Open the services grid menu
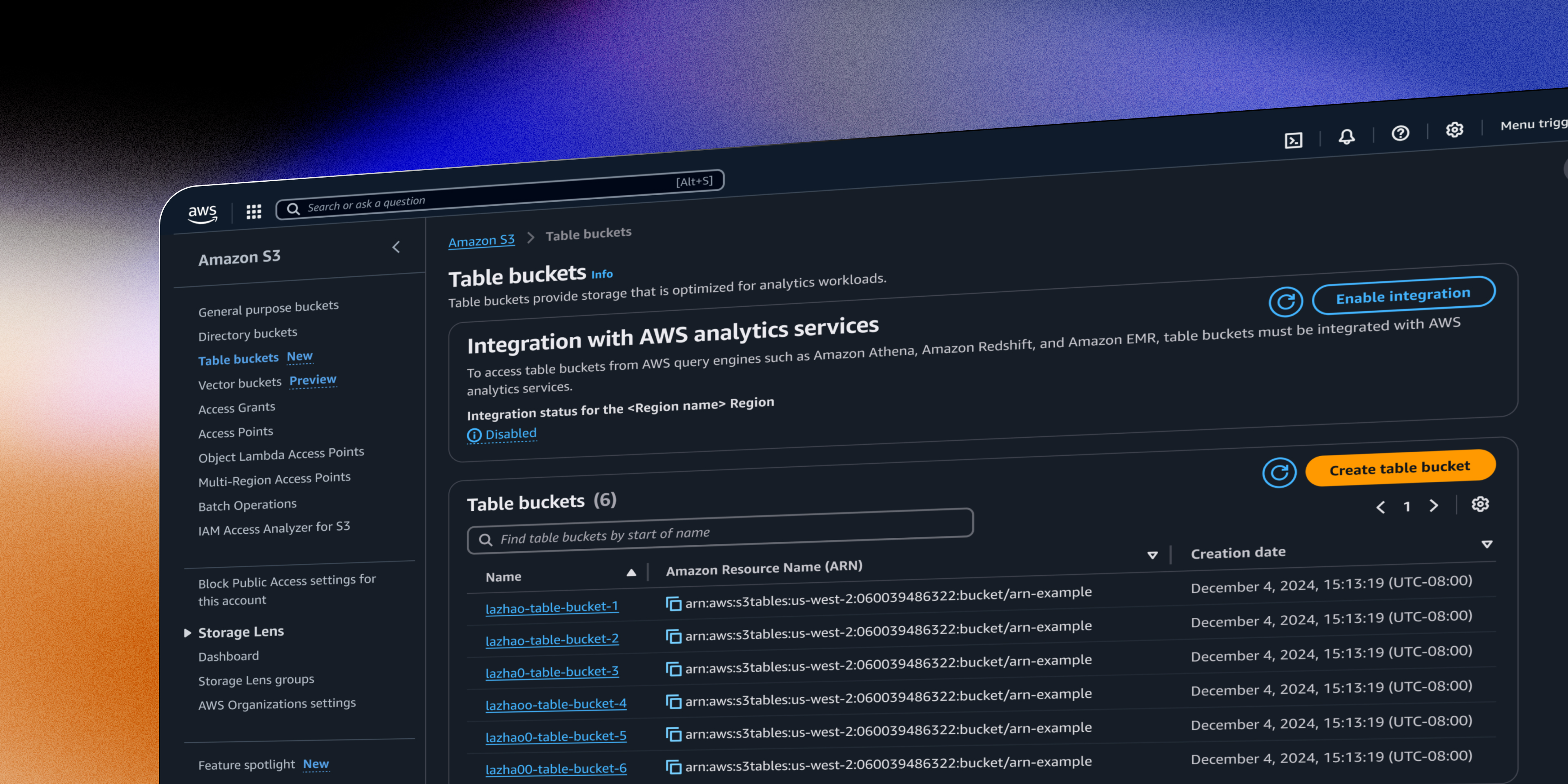Screen dimensions: 1568x784 click(x=254, y=211)
